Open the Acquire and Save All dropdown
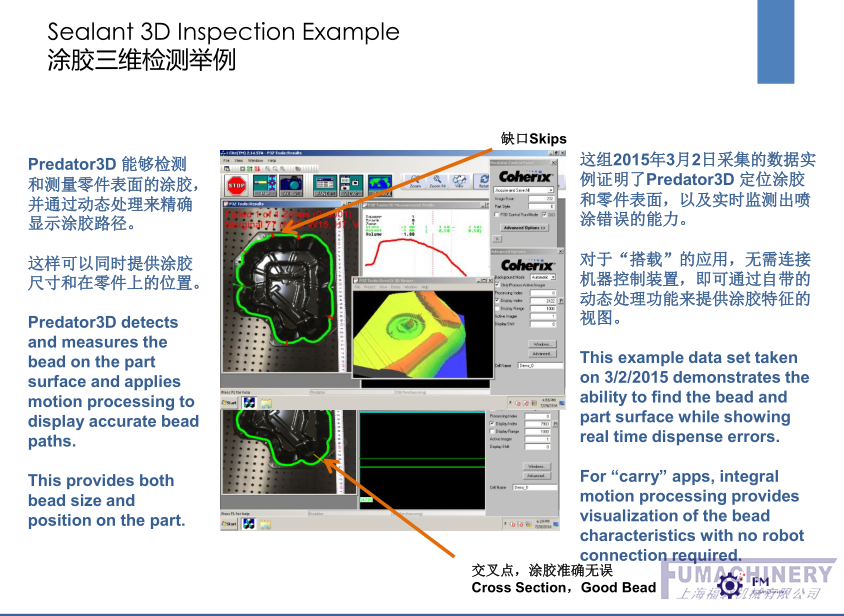 coord(526,190)
